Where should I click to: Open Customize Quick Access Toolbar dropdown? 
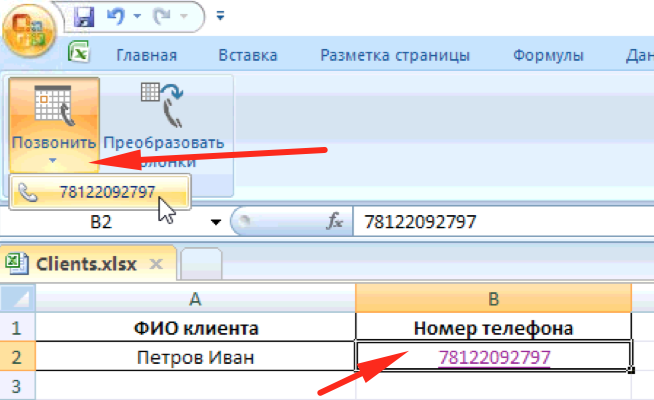click(220, 16)
